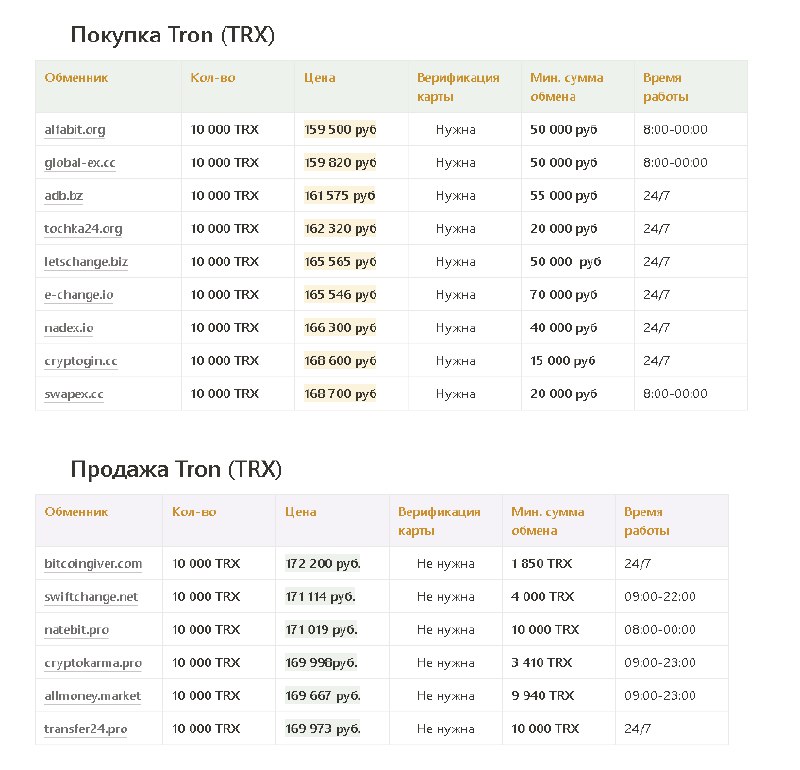Open the alfabit.org exchanger link
This screenshot has height=770, width=800.
click(74, 130)
